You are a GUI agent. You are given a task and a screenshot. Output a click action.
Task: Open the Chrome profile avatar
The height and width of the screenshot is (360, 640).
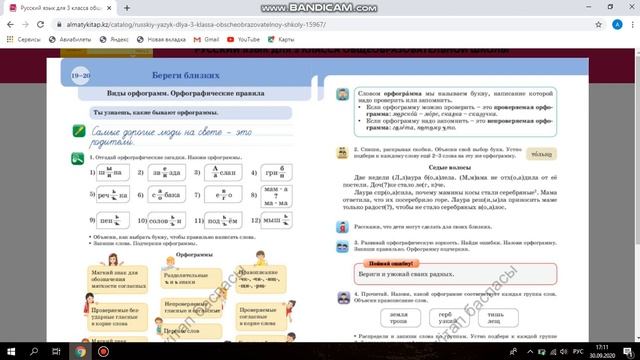point(617,24)
